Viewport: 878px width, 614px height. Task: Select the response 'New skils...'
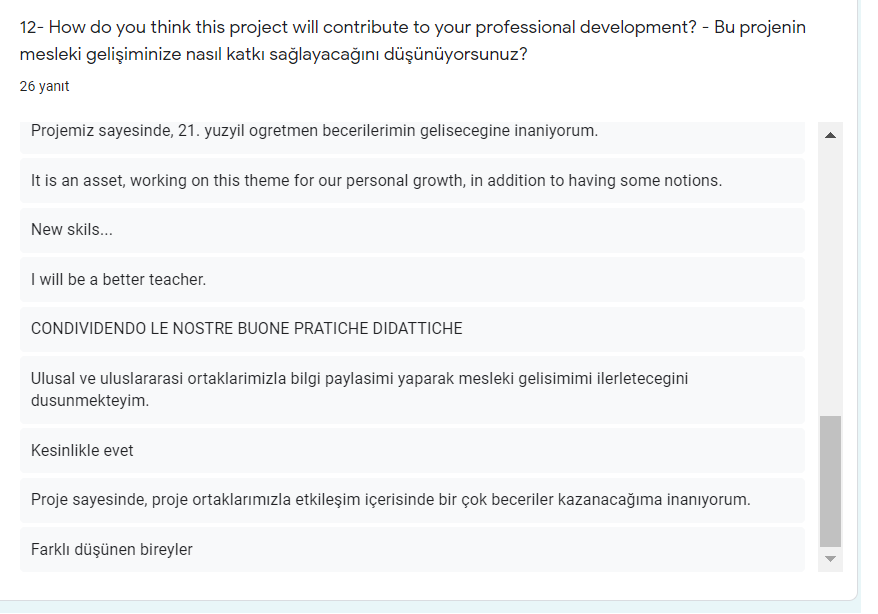(x=400, y=230)
